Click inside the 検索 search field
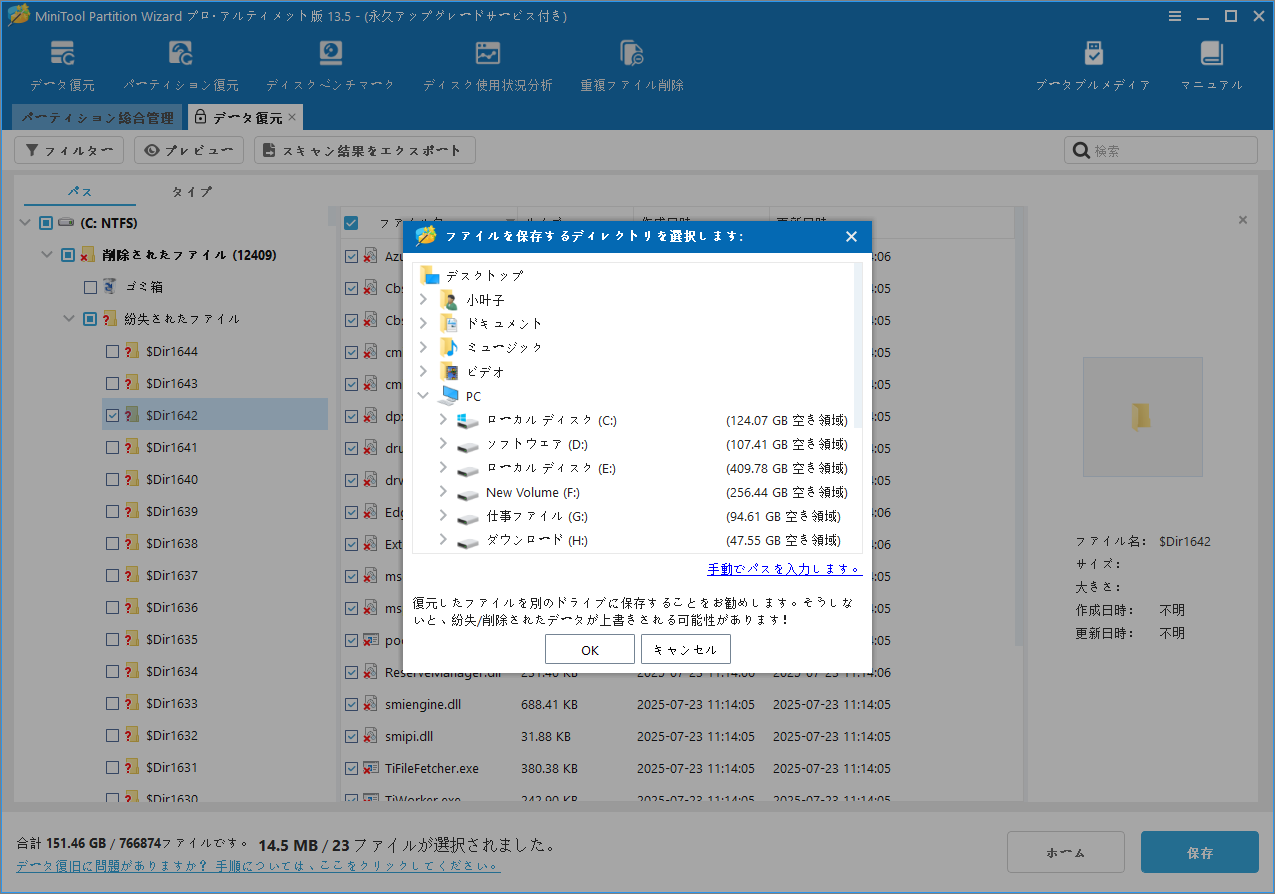 tap(1160, 149)
